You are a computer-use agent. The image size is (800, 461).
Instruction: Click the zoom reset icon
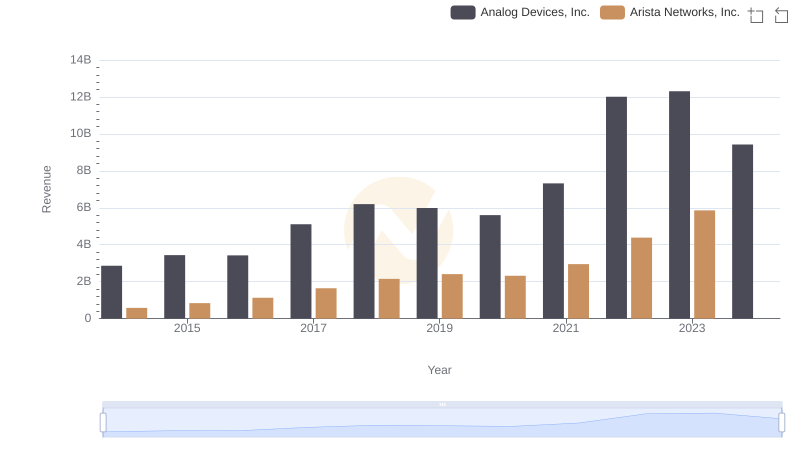pos(781,15)
